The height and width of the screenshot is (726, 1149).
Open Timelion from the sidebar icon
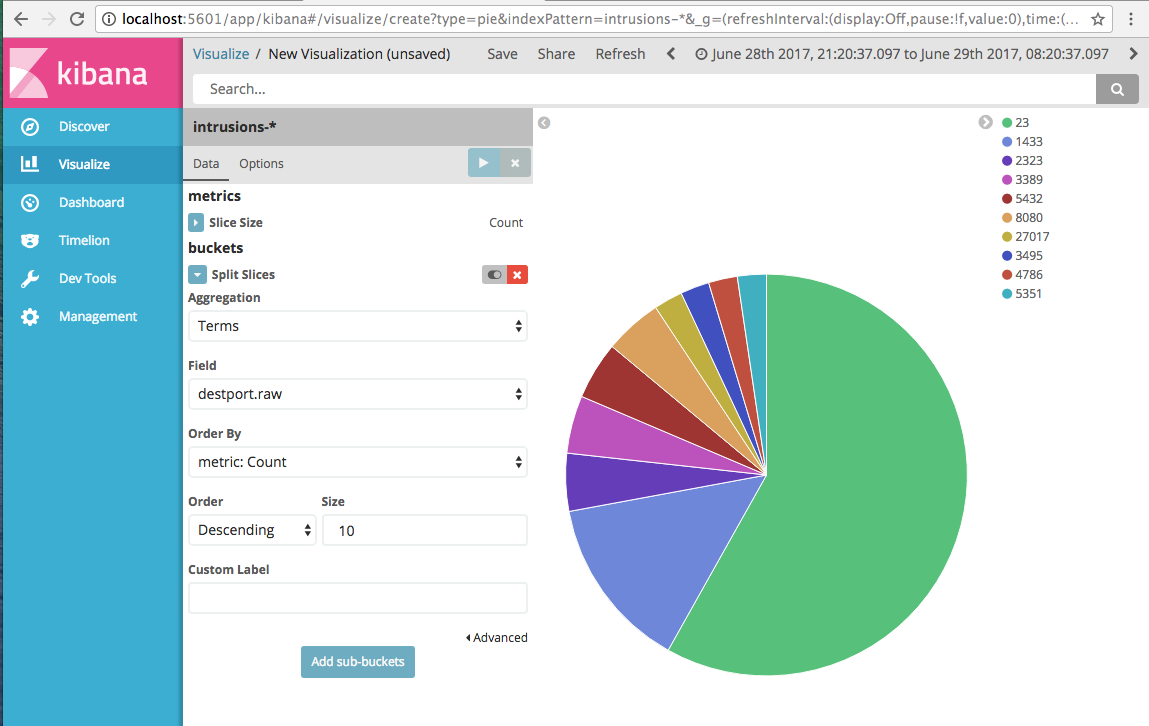30,241
